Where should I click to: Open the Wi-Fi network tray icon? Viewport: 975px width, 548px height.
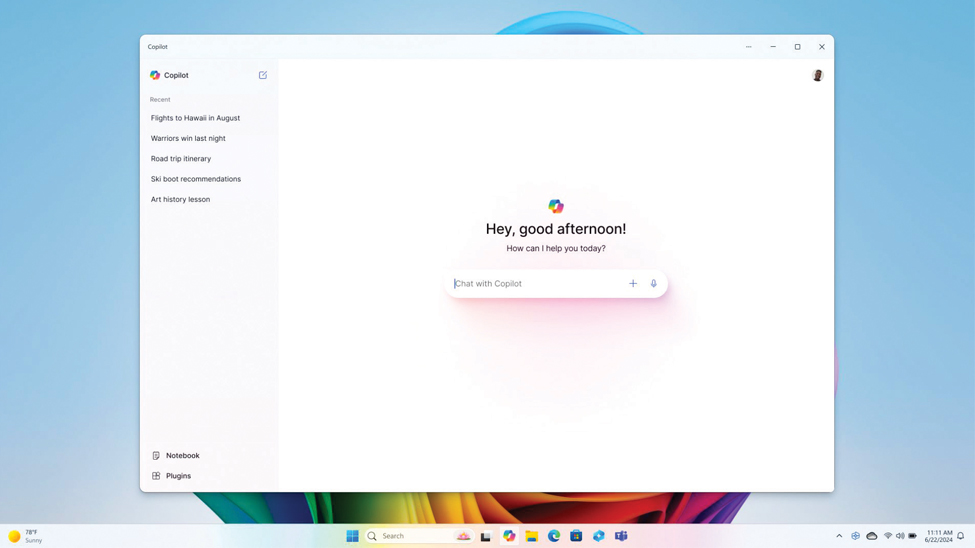click(888, 536)
